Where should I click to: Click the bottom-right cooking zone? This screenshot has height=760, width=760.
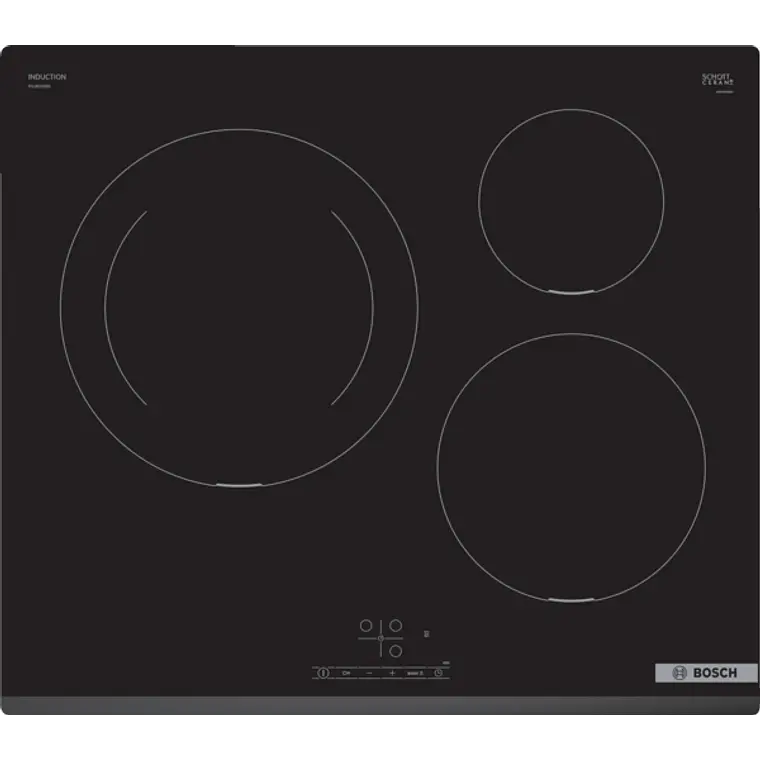coord(571,468)
